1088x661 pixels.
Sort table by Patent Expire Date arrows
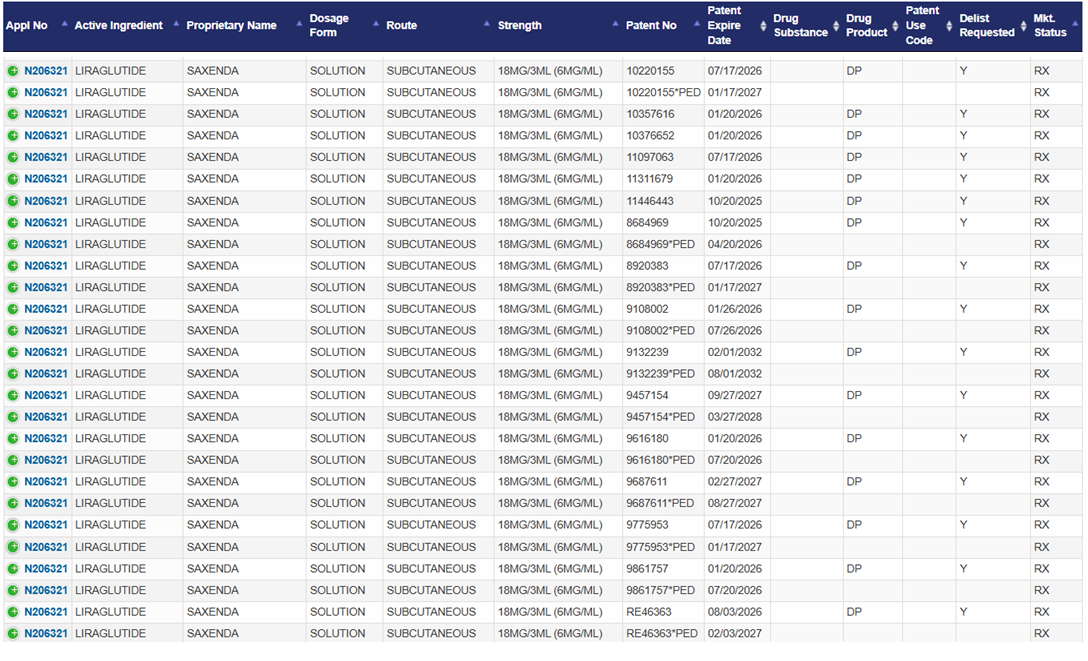[764, 26]
